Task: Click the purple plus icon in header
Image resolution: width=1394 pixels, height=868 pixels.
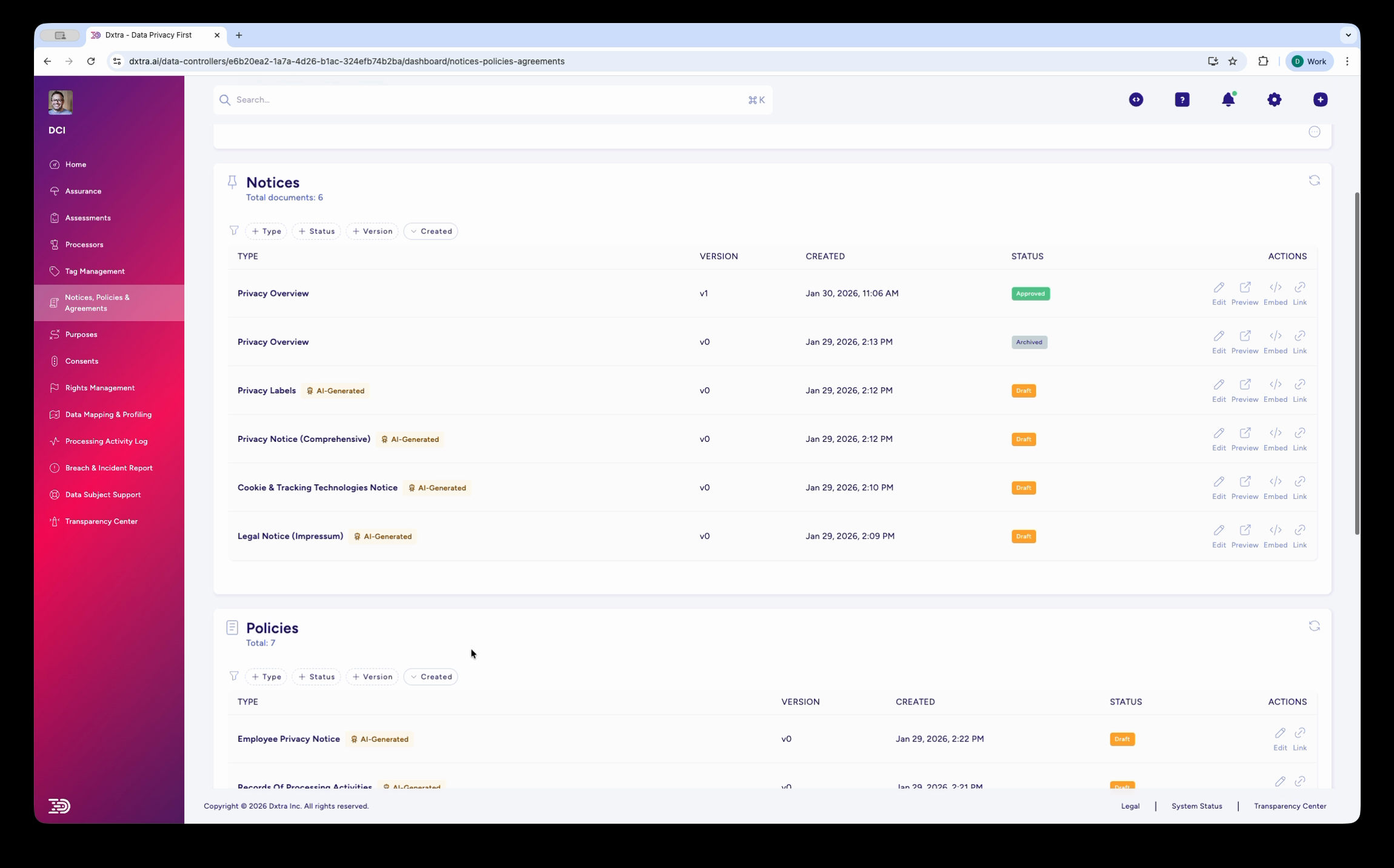Action: click(1320, 99)
